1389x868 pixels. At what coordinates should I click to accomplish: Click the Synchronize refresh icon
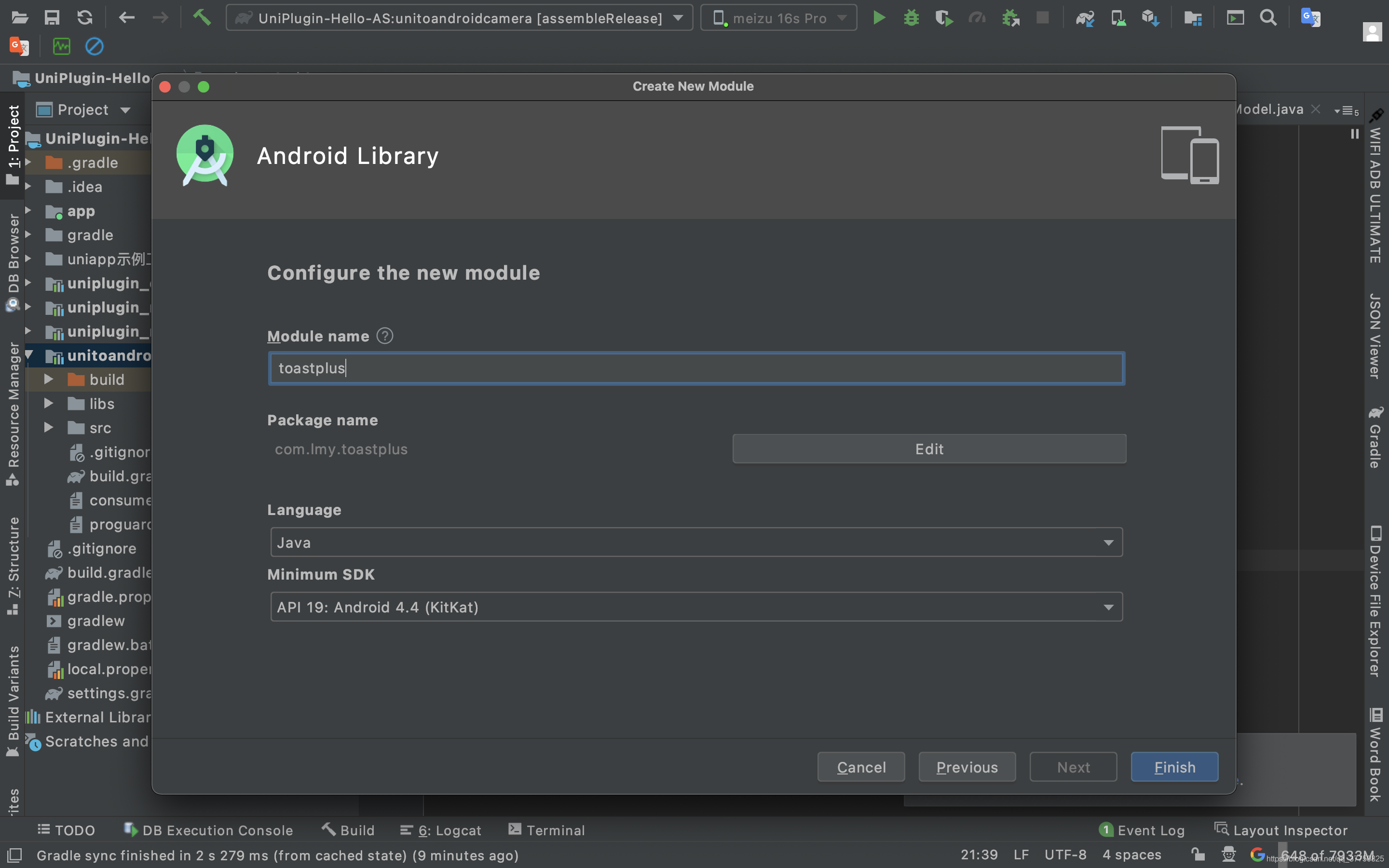pos(85,18)
